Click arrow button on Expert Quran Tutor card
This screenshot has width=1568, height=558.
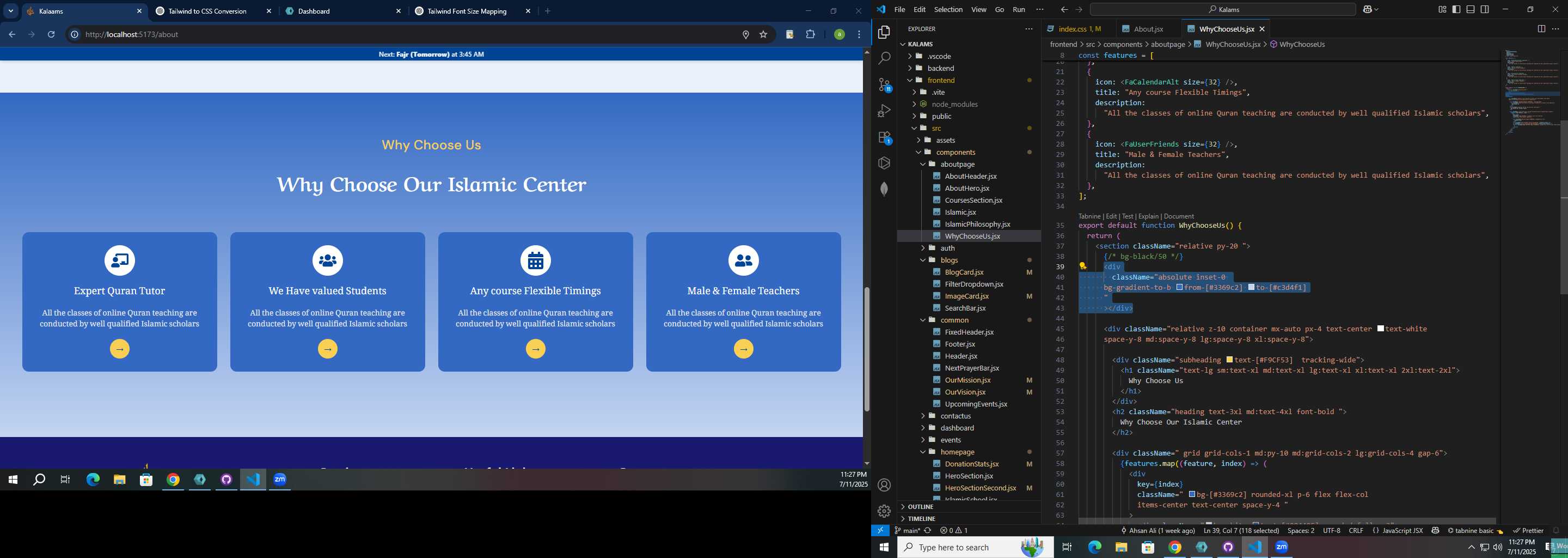coord(119,348)
